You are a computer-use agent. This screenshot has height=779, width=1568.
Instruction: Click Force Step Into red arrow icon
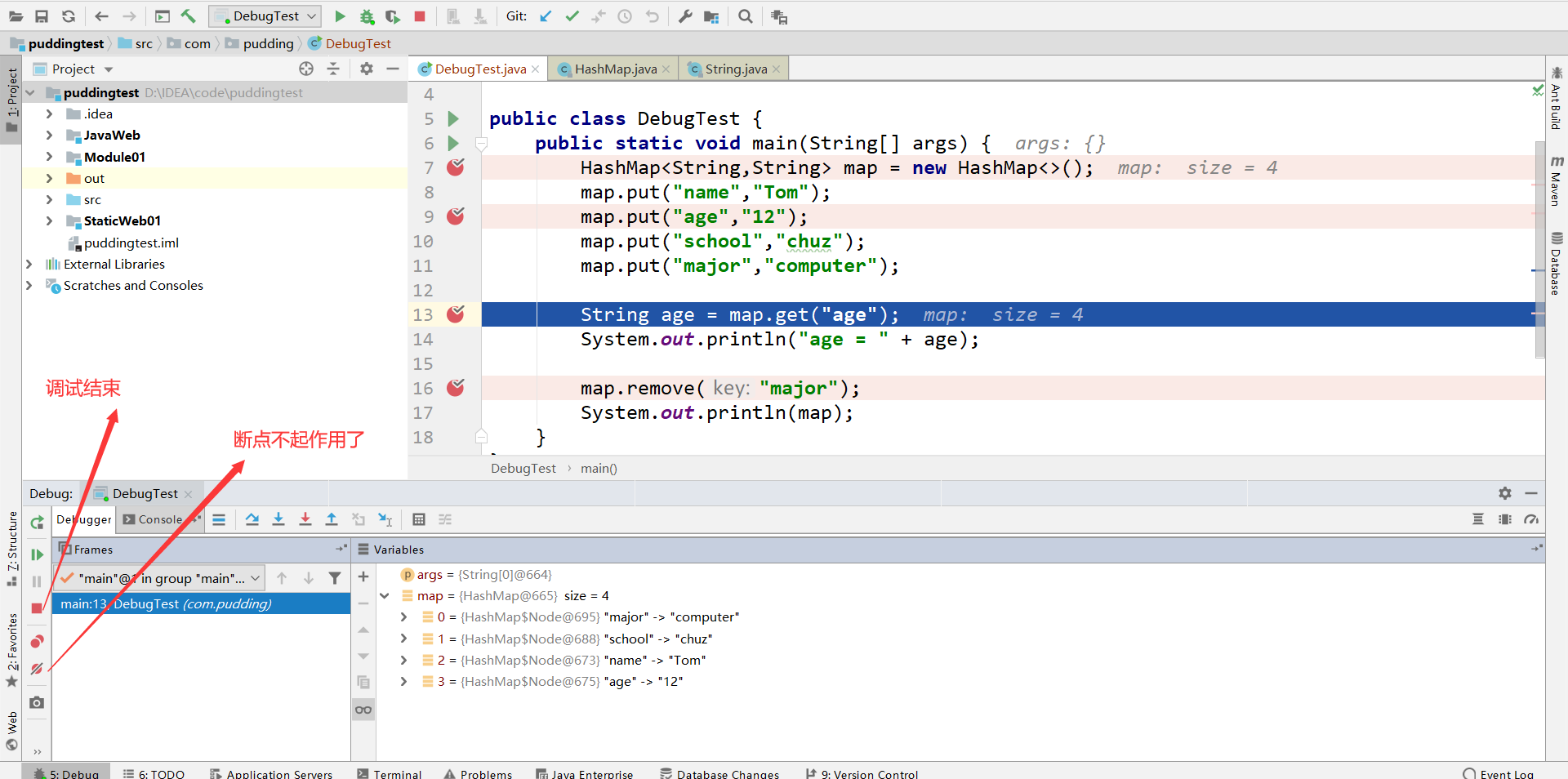pyautogui.click(x=305, y=519)
